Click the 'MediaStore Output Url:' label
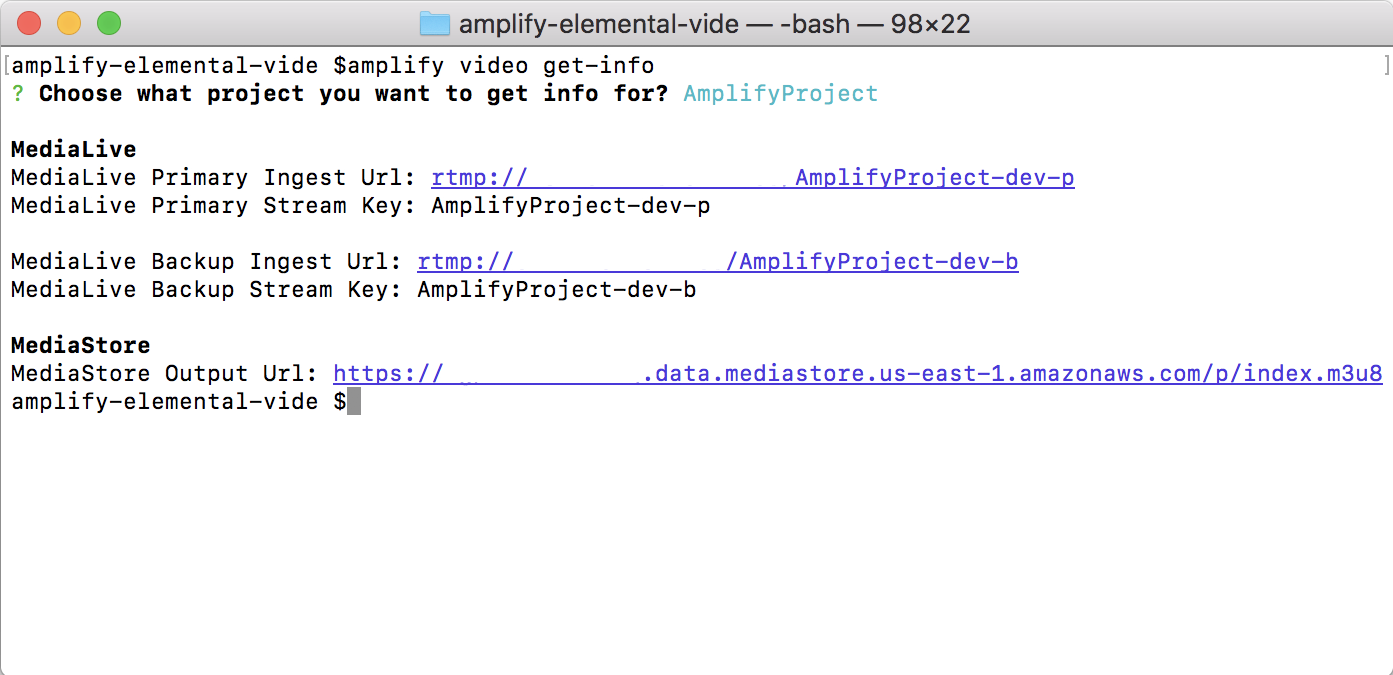 tap(164, 374)
